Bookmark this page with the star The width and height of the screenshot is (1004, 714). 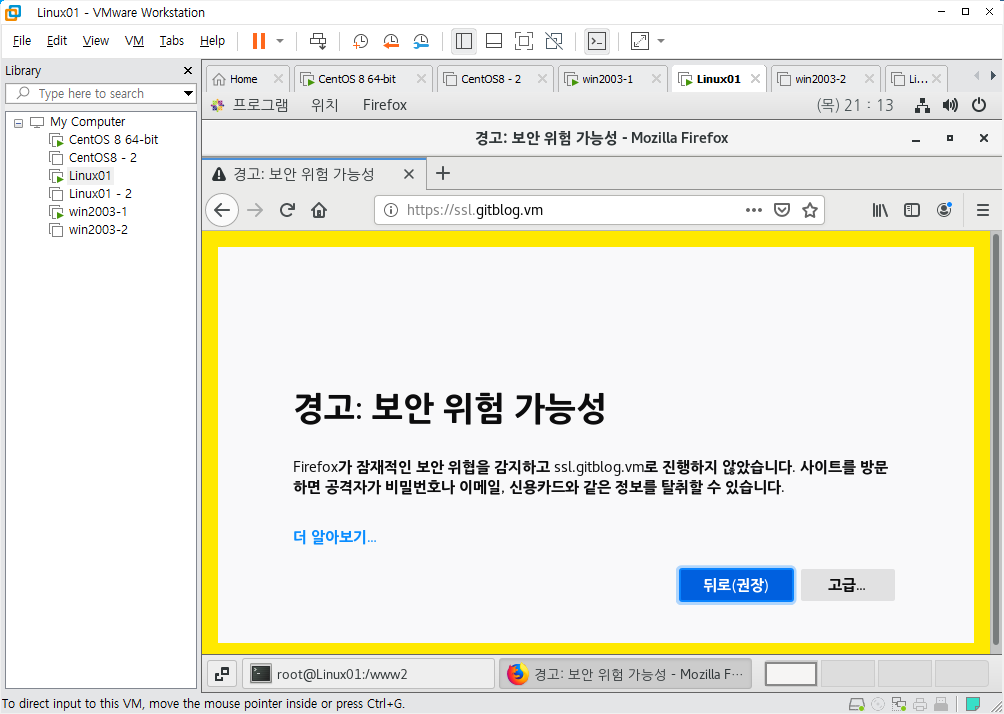(810, 210)
